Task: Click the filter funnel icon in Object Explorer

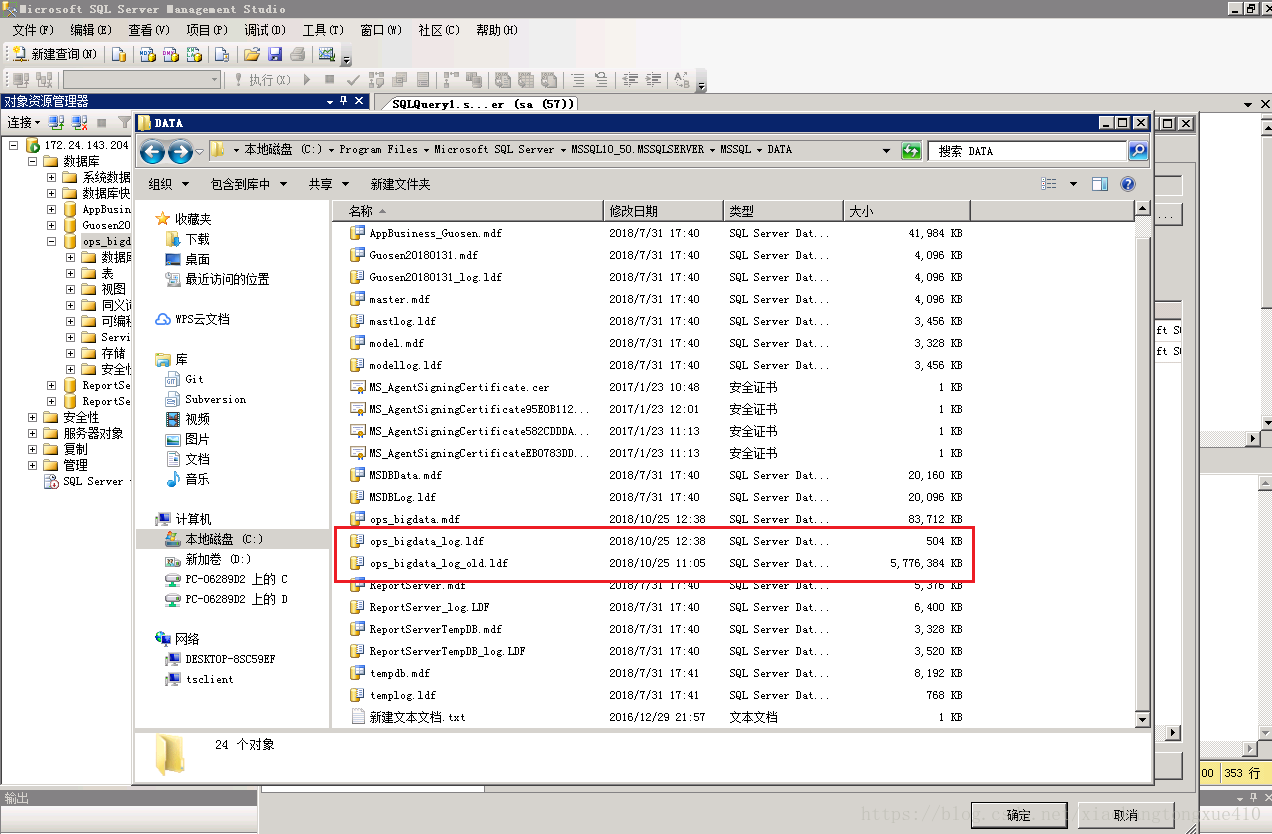Action: point(124,122)
